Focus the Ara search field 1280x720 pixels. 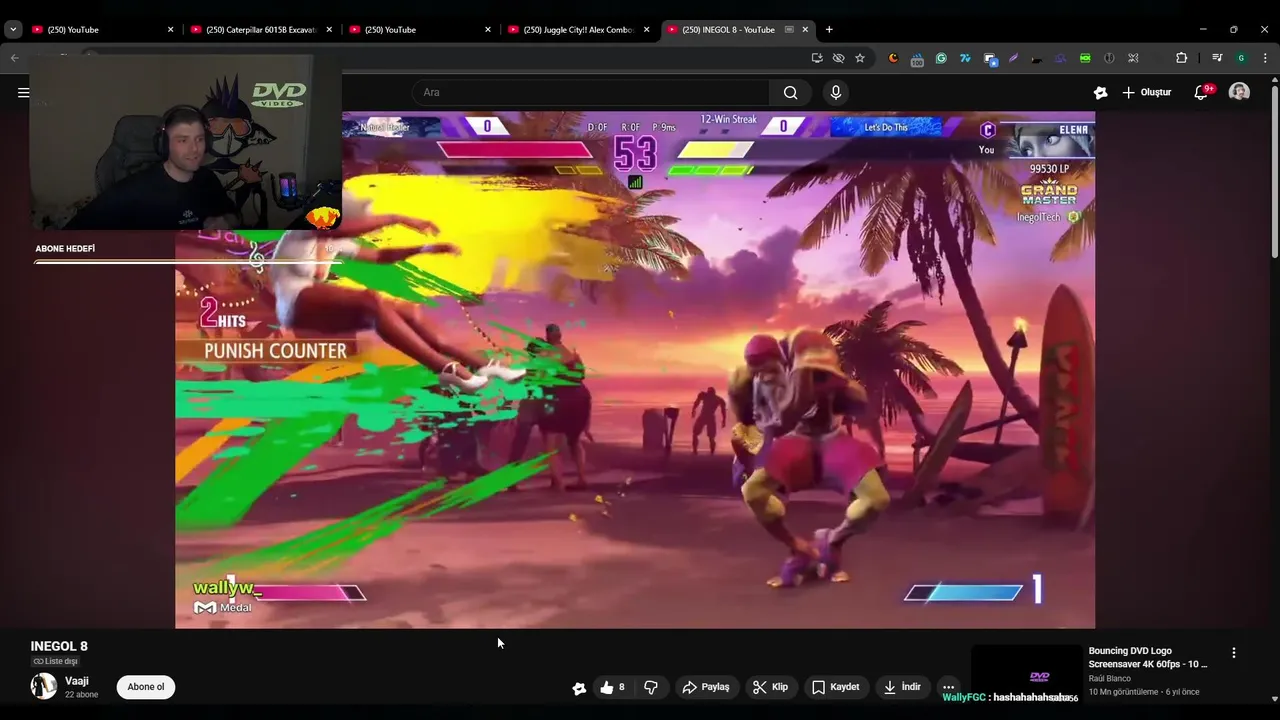(x=590, y=92)
